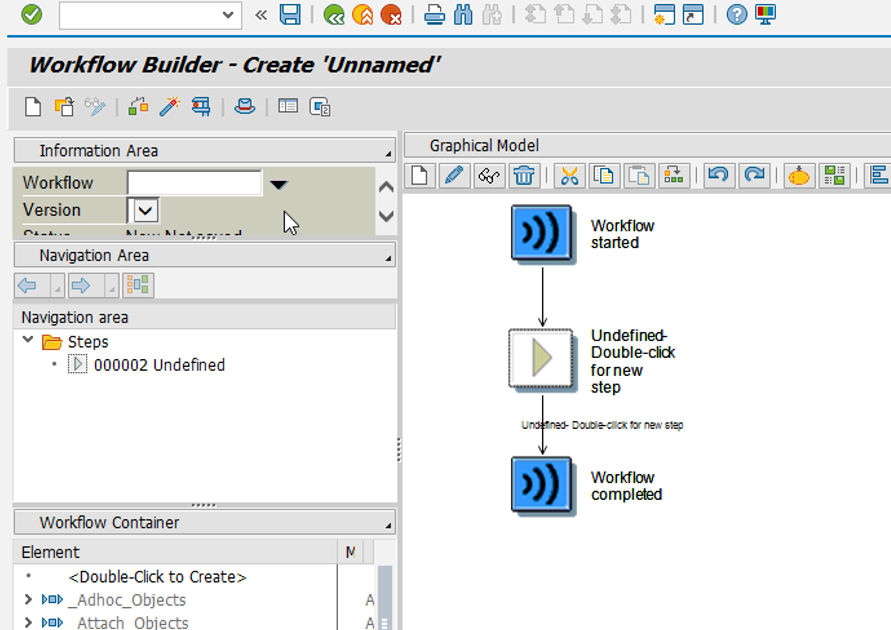This screenshot has height=630, width=891.
Task: Print the workflow via the printer icon
Action: [x=437, y=15]
